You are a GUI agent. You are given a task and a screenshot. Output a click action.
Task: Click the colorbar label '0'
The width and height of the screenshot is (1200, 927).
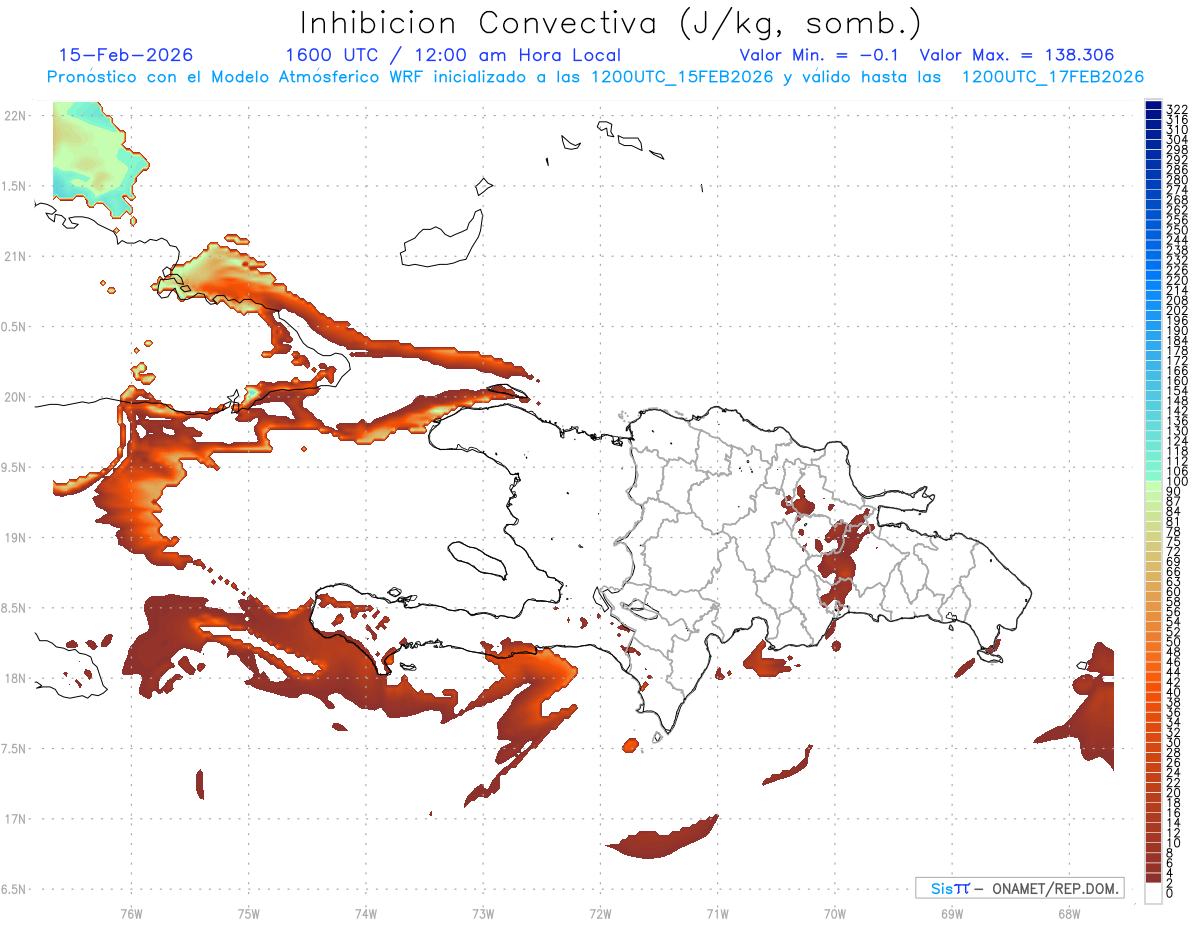(x=1169, y=894)
